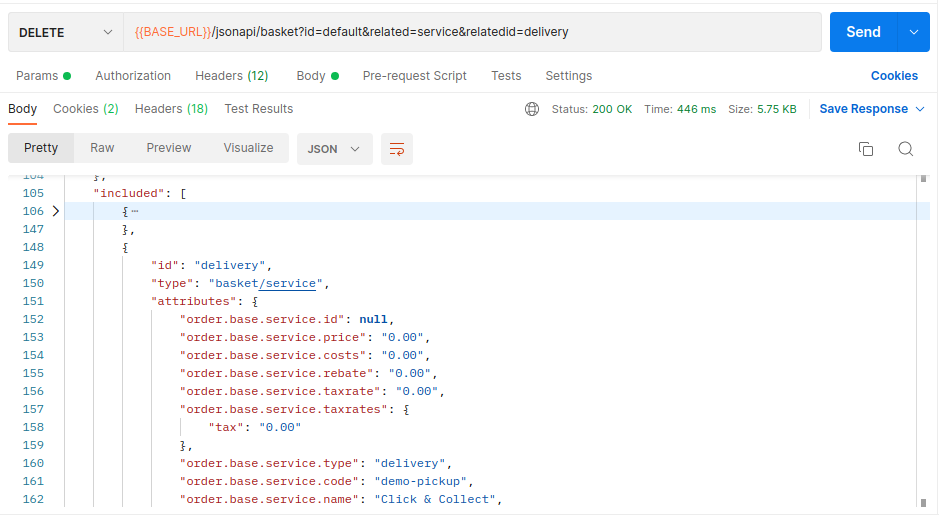Click the Time 446 ms text
Viewport: 939px width, 517px height.
(x=680, y=109)
